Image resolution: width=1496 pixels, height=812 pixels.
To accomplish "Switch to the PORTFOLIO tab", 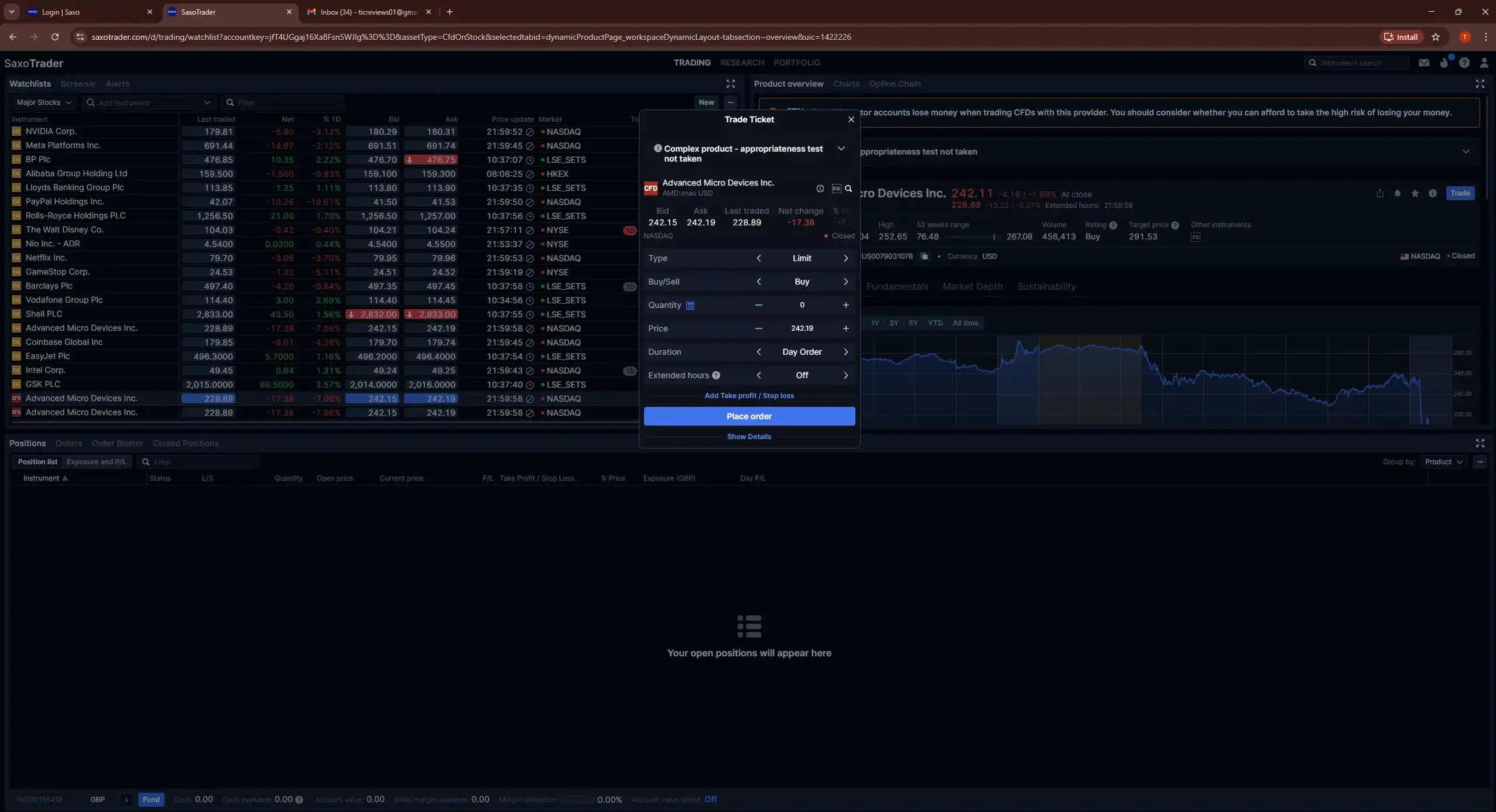I will point(796,63).
